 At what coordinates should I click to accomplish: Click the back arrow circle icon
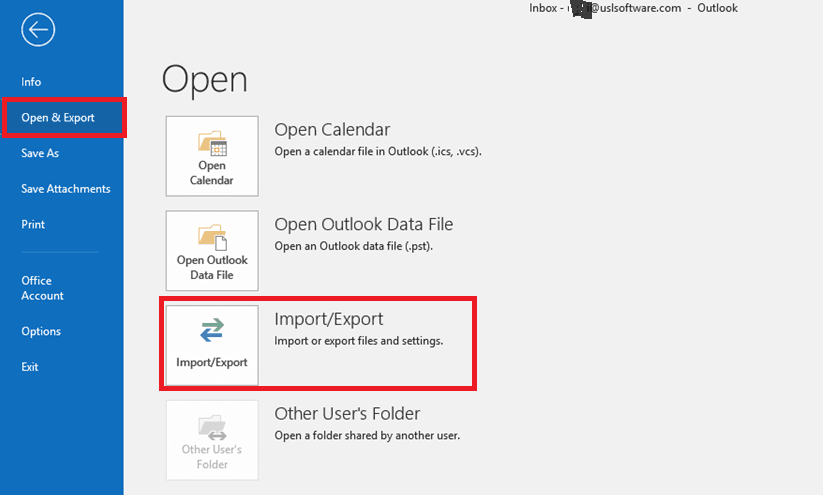pos(38,30)
